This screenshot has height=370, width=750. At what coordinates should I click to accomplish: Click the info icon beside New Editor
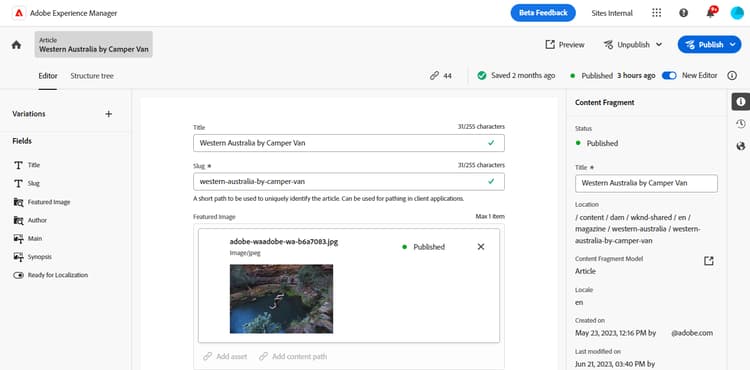[x=732, y=76]
